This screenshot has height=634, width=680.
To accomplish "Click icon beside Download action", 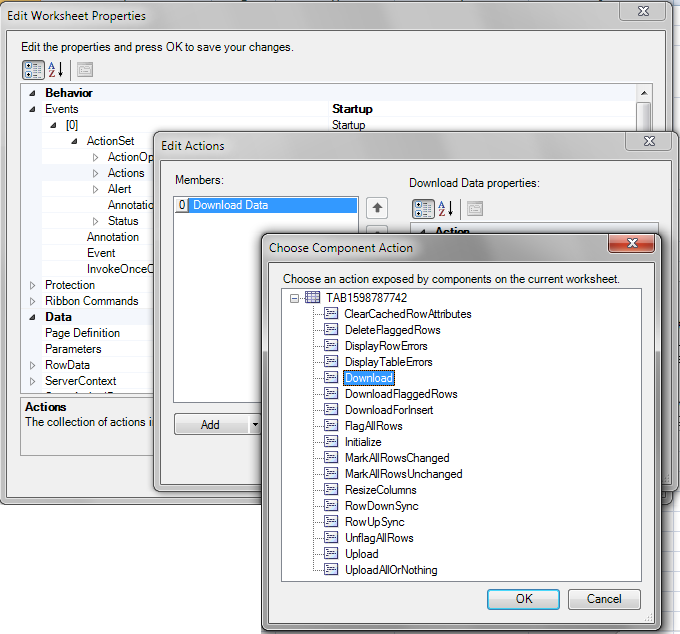I will (331, 378).
